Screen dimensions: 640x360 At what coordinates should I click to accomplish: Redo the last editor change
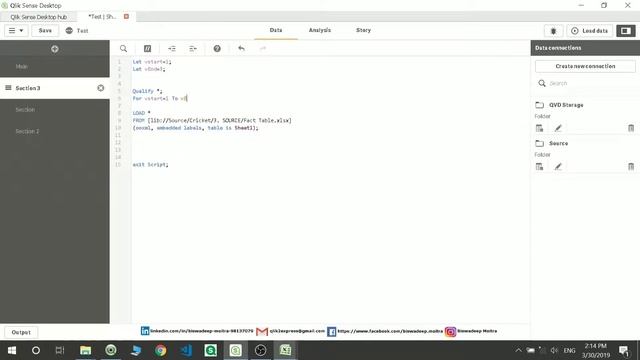click(263, 49)
